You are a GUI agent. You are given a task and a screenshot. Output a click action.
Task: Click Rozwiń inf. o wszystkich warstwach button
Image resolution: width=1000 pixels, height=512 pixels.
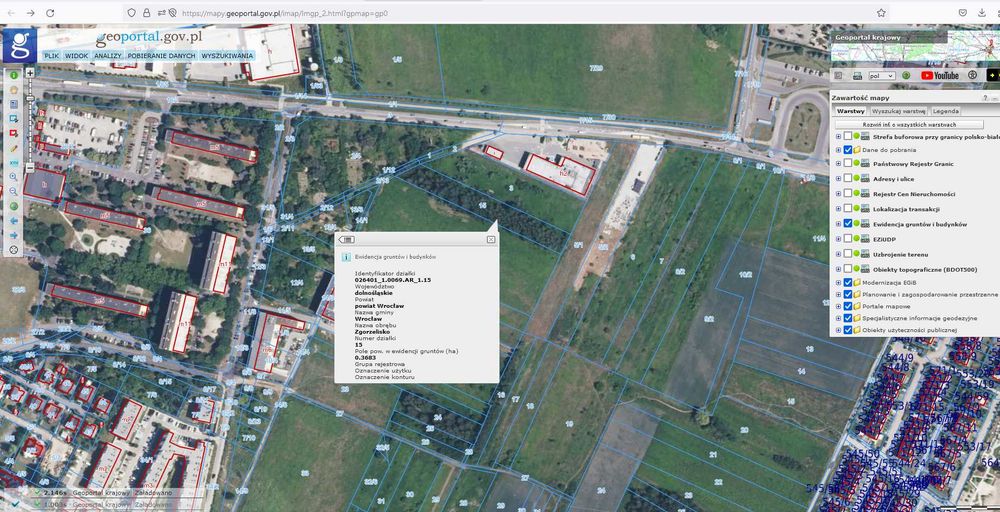[909, 125]
